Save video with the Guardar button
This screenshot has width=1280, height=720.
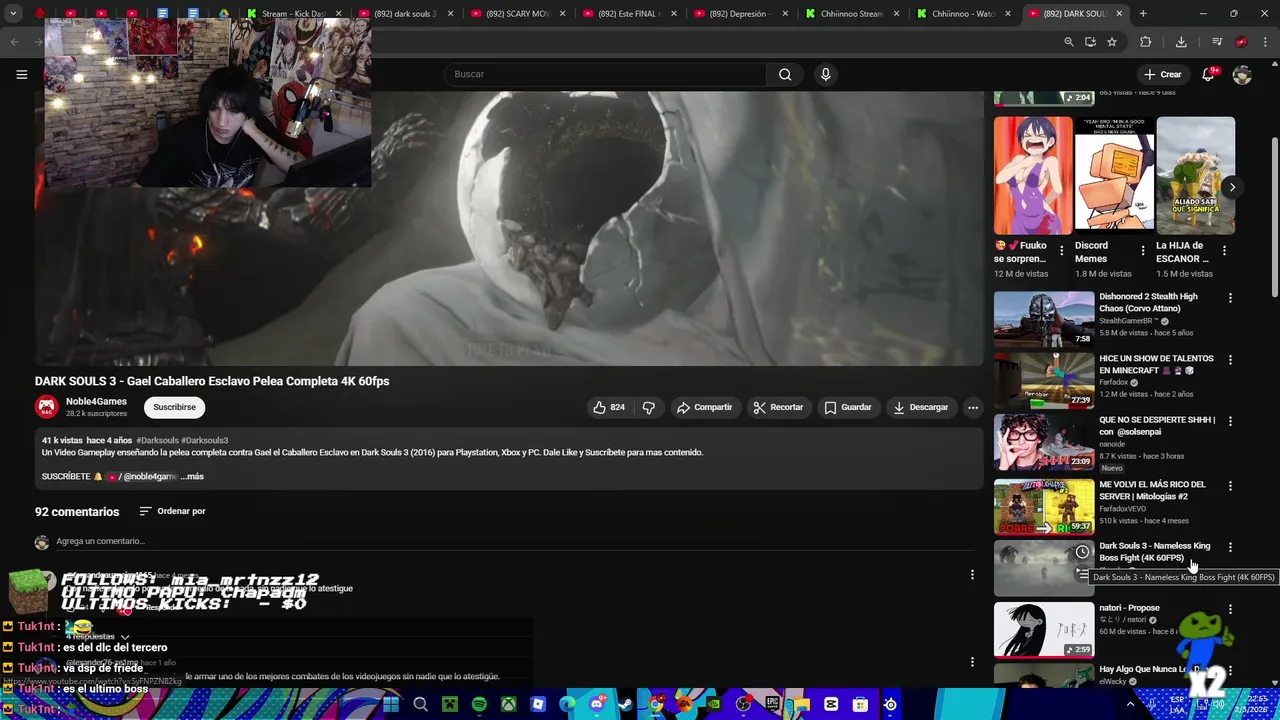coord(847,407)
